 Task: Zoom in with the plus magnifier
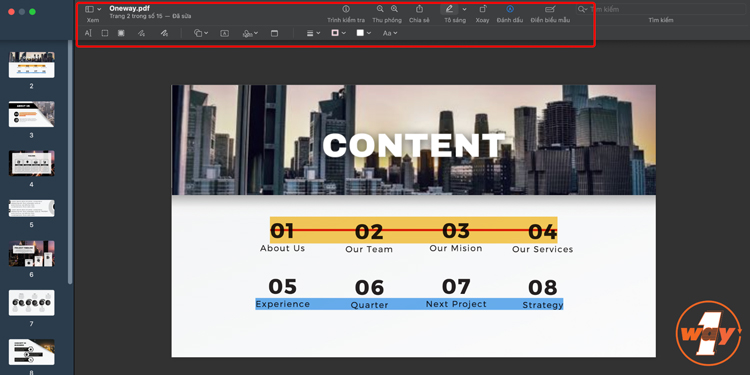click(x=394, y=9)
